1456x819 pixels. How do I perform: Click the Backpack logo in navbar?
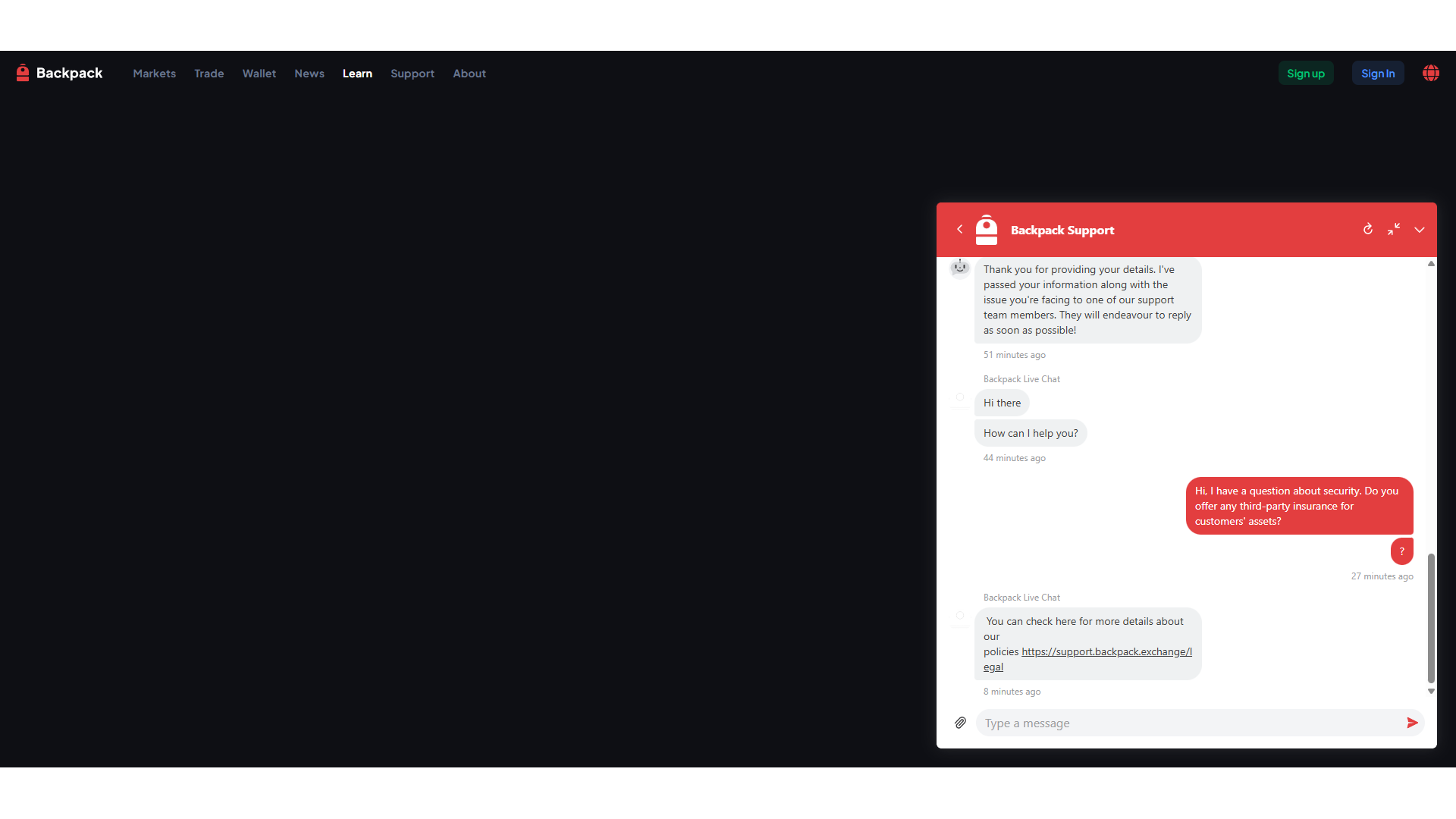click(59, 73)
